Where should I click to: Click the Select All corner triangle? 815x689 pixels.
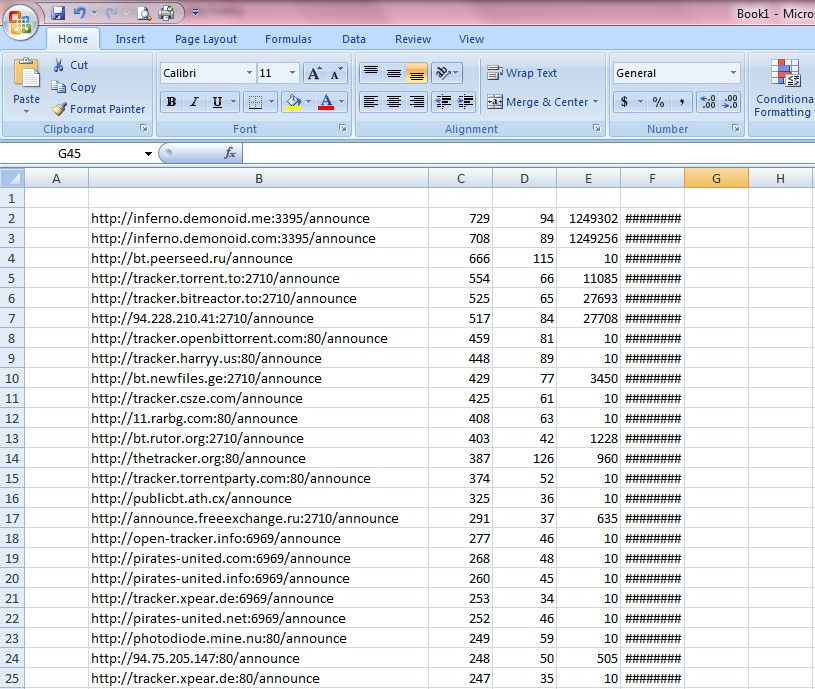pos(12,179)
